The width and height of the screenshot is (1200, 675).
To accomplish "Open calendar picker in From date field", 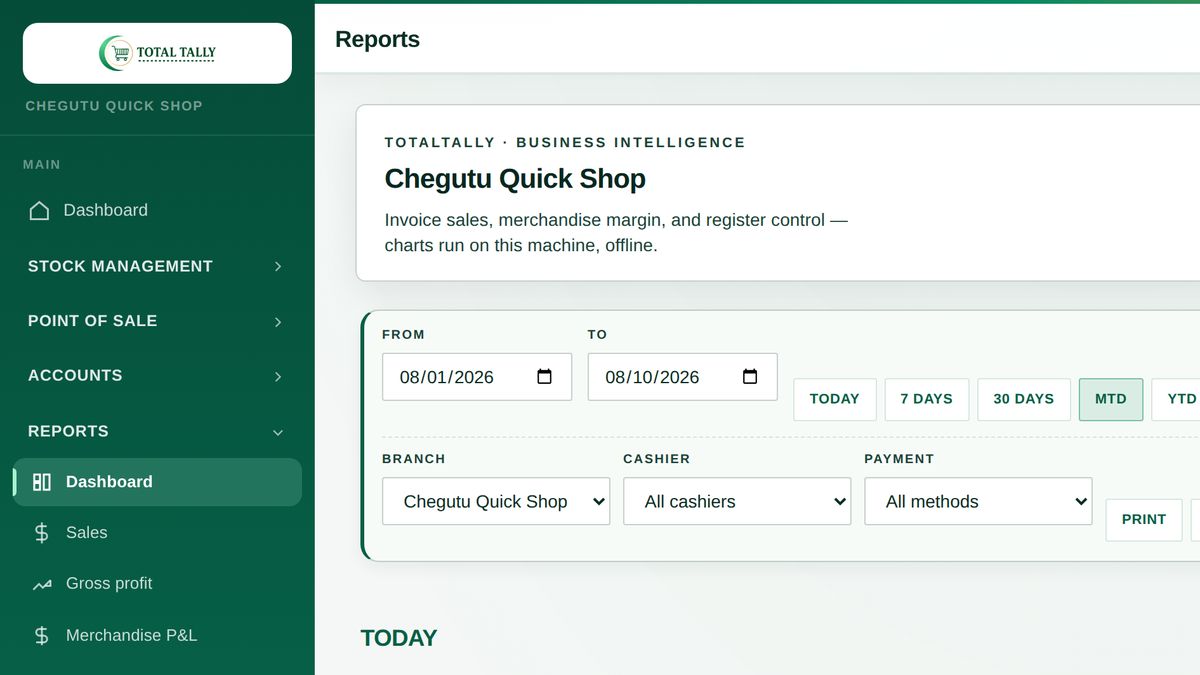I will tap(545, 377).
